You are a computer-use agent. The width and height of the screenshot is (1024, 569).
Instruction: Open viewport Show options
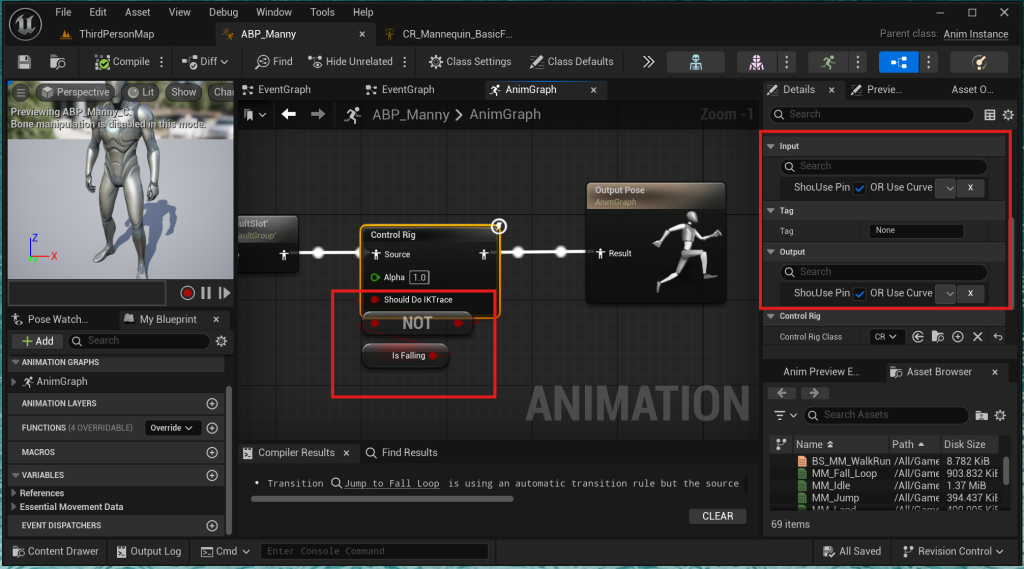(x=184, y=92)
